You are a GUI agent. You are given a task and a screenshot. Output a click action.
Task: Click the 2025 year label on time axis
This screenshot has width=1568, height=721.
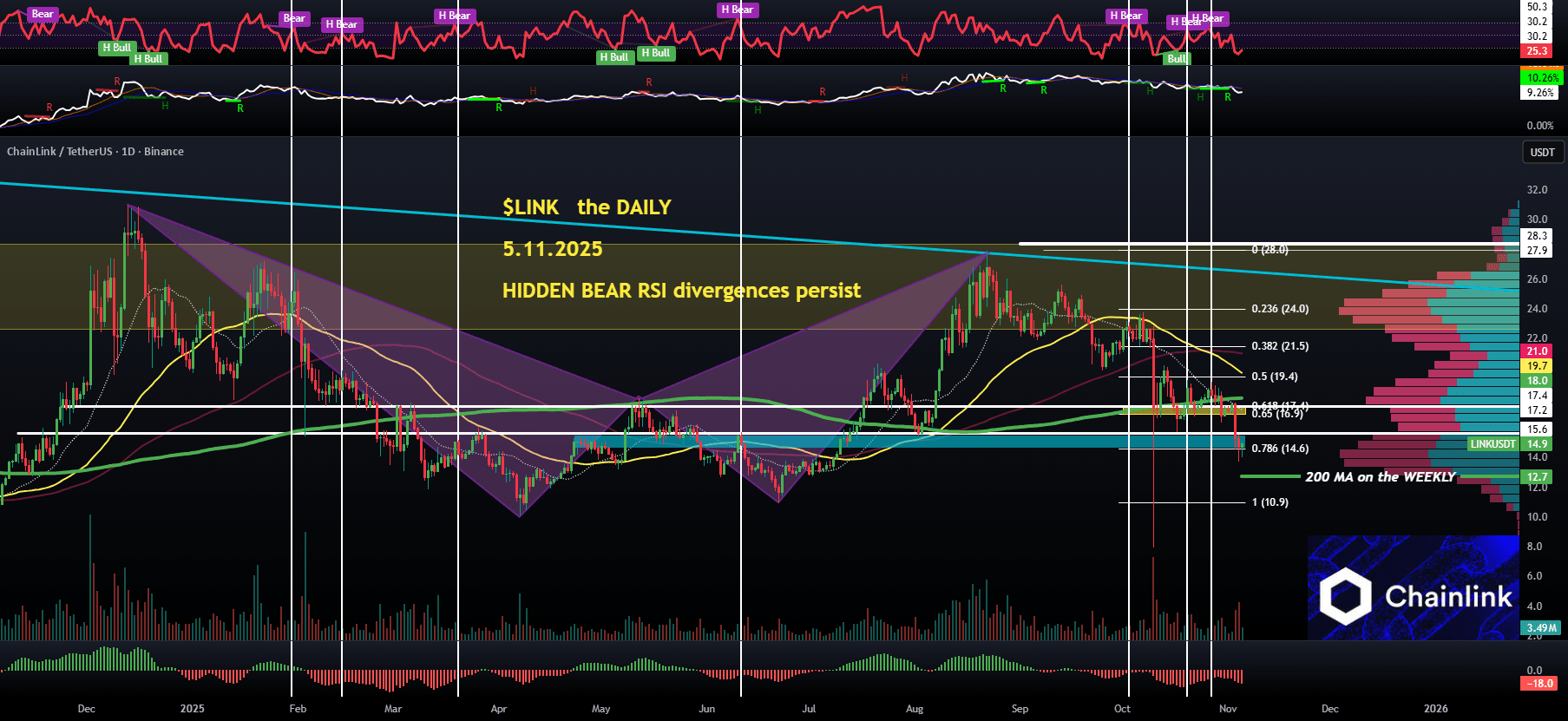click(x=192, y=709)
